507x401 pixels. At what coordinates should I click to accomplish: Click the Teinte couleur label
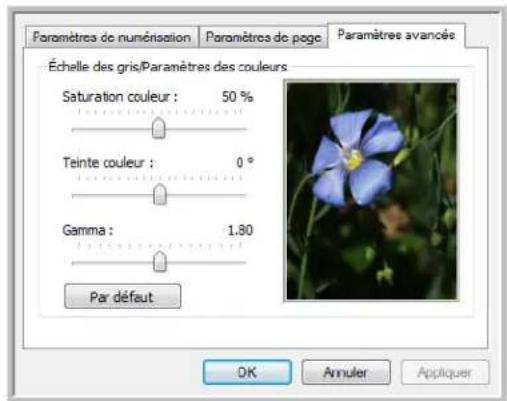click(108, 163)
